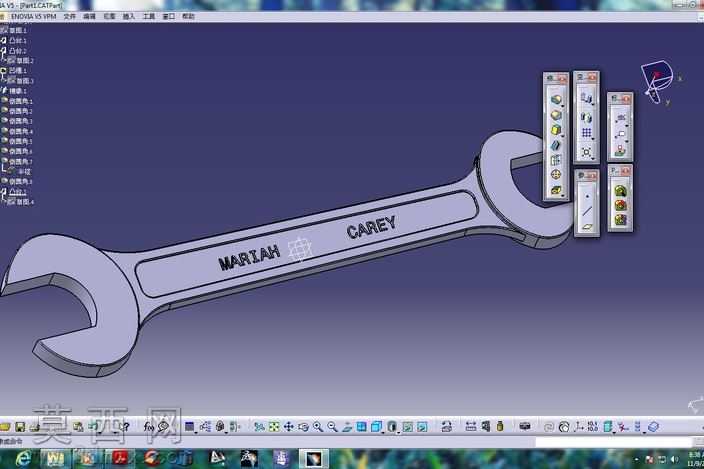Pick the Stiffener tool above the Hole icon

point(556,160)
